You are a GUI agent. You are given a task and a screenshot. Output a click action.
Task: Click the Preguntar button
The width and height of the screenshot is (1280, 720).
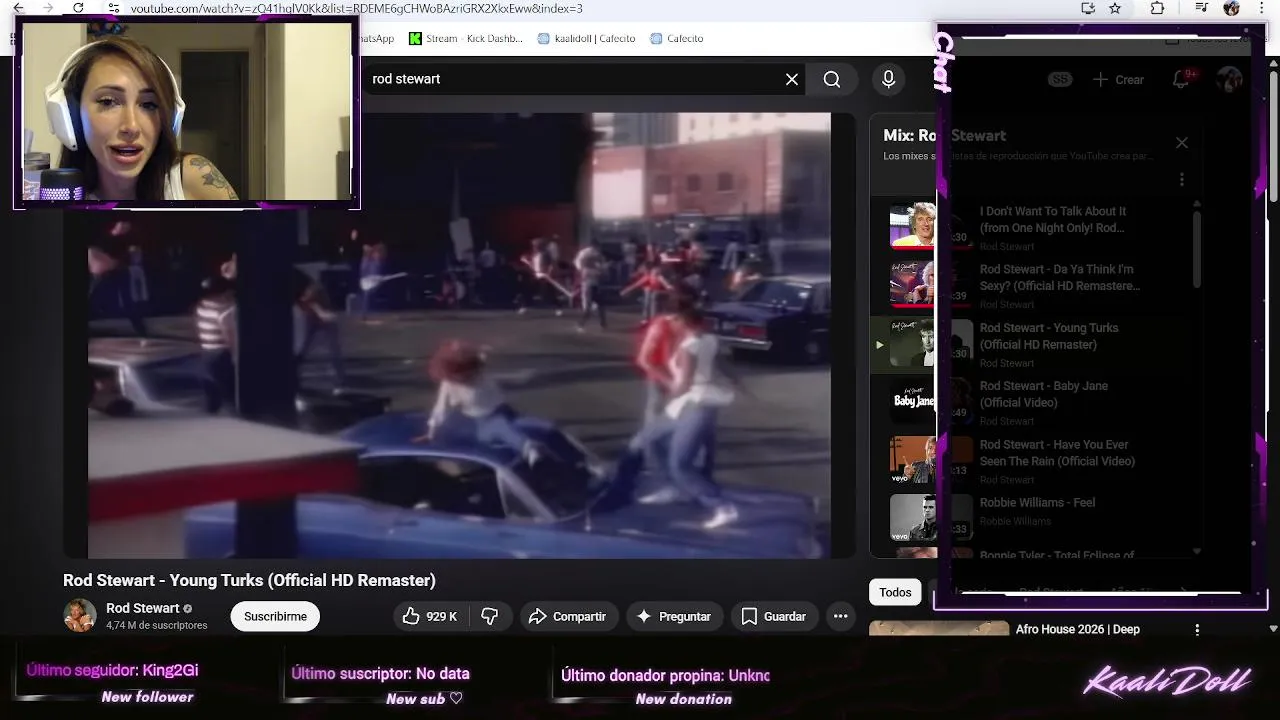[x=674, y=616]
